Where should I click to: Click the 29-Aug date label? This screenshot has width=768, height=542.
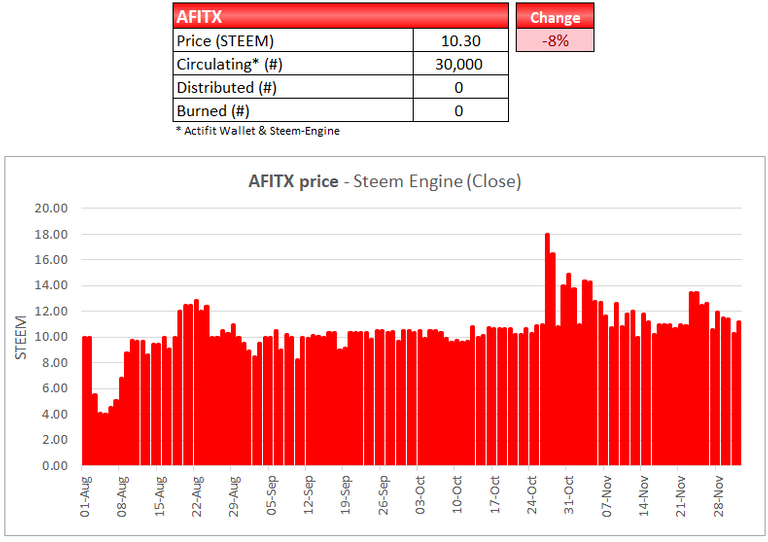click(x=234, y=496)
